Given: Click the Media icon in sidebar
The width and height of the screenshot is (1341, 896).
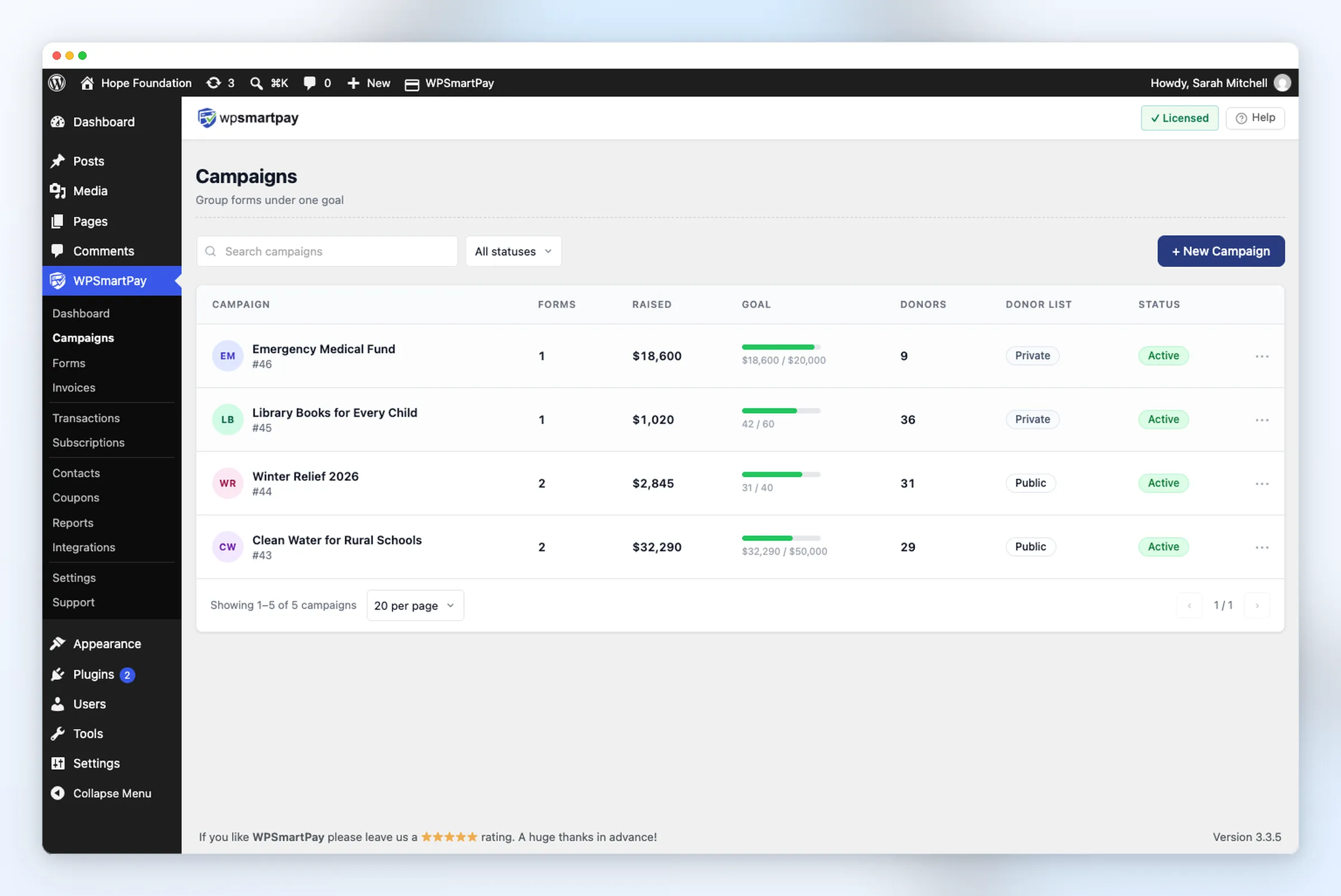Looking at the screenshot, I should (x=58, y=191).
